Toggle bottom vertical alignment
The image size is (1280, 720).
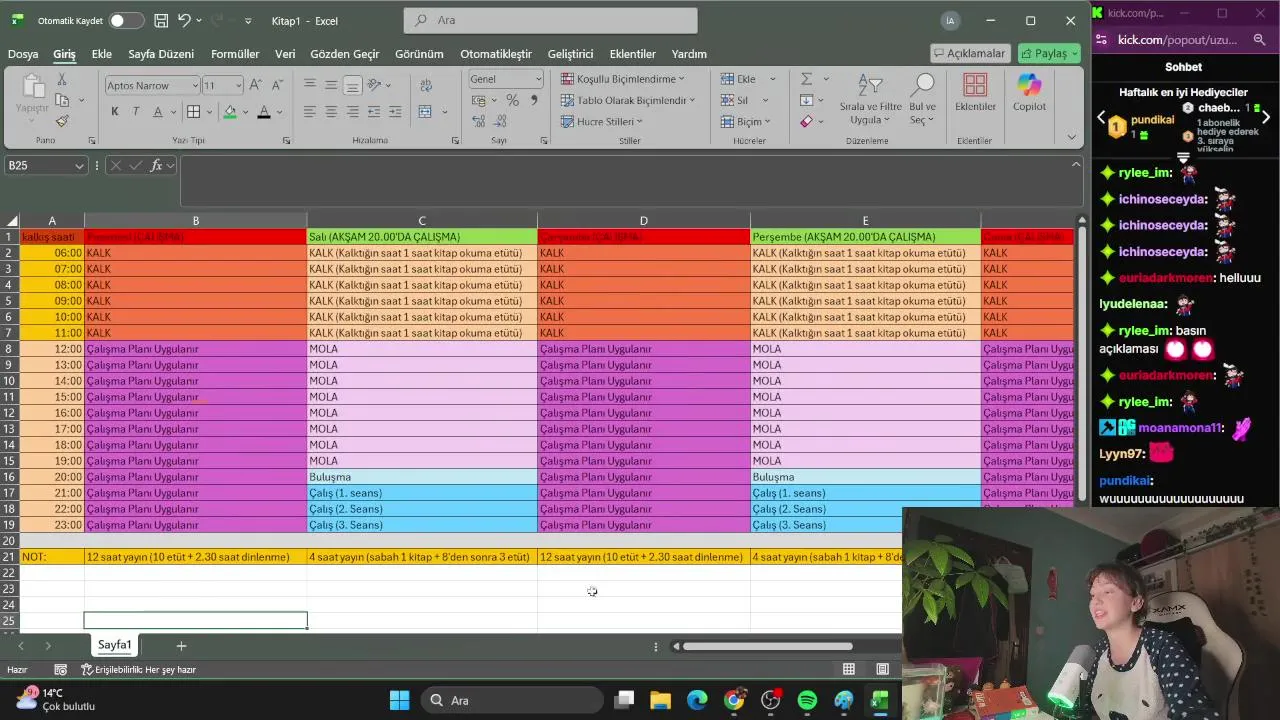(x=352, y=85)
